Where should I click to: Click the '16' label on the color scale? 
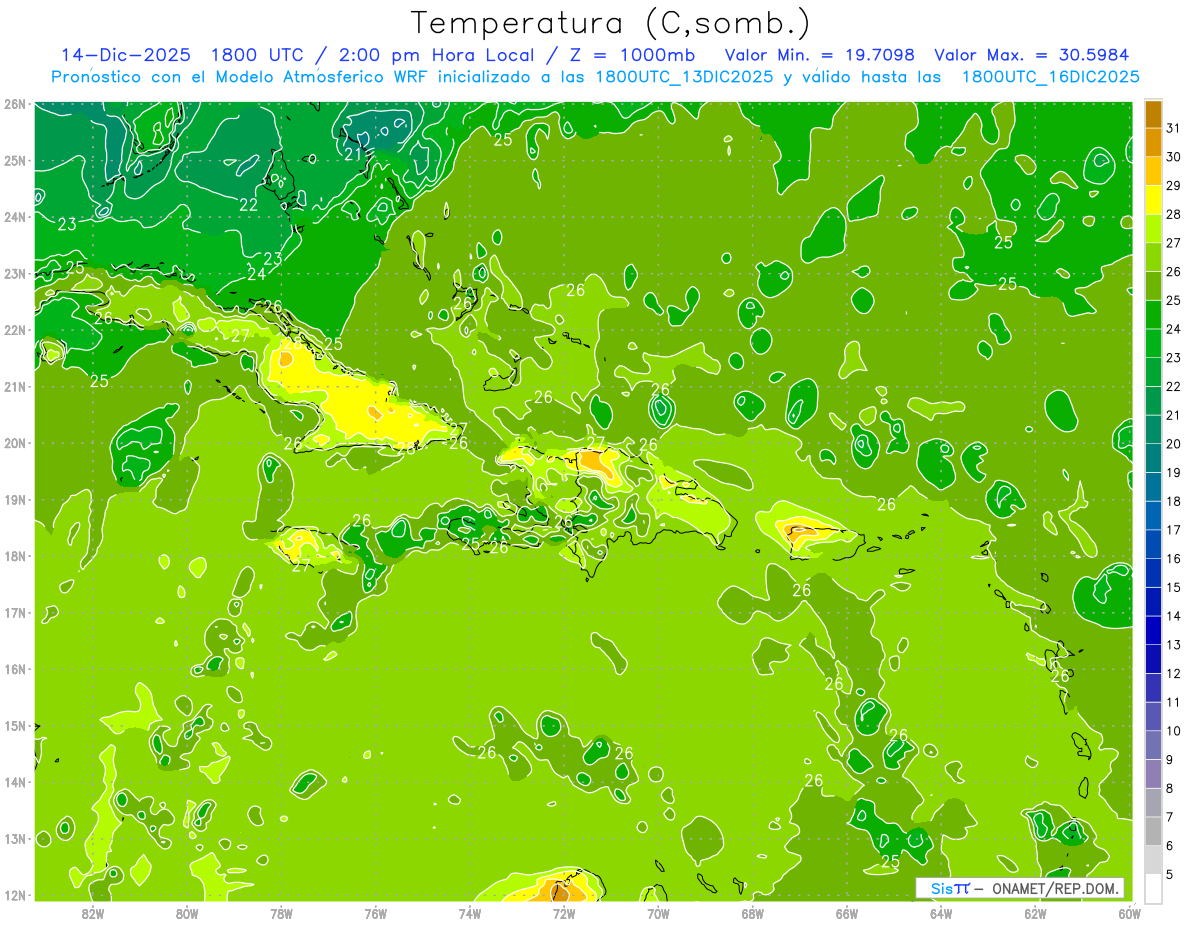pyautogui.click(x=1173, y=559)
